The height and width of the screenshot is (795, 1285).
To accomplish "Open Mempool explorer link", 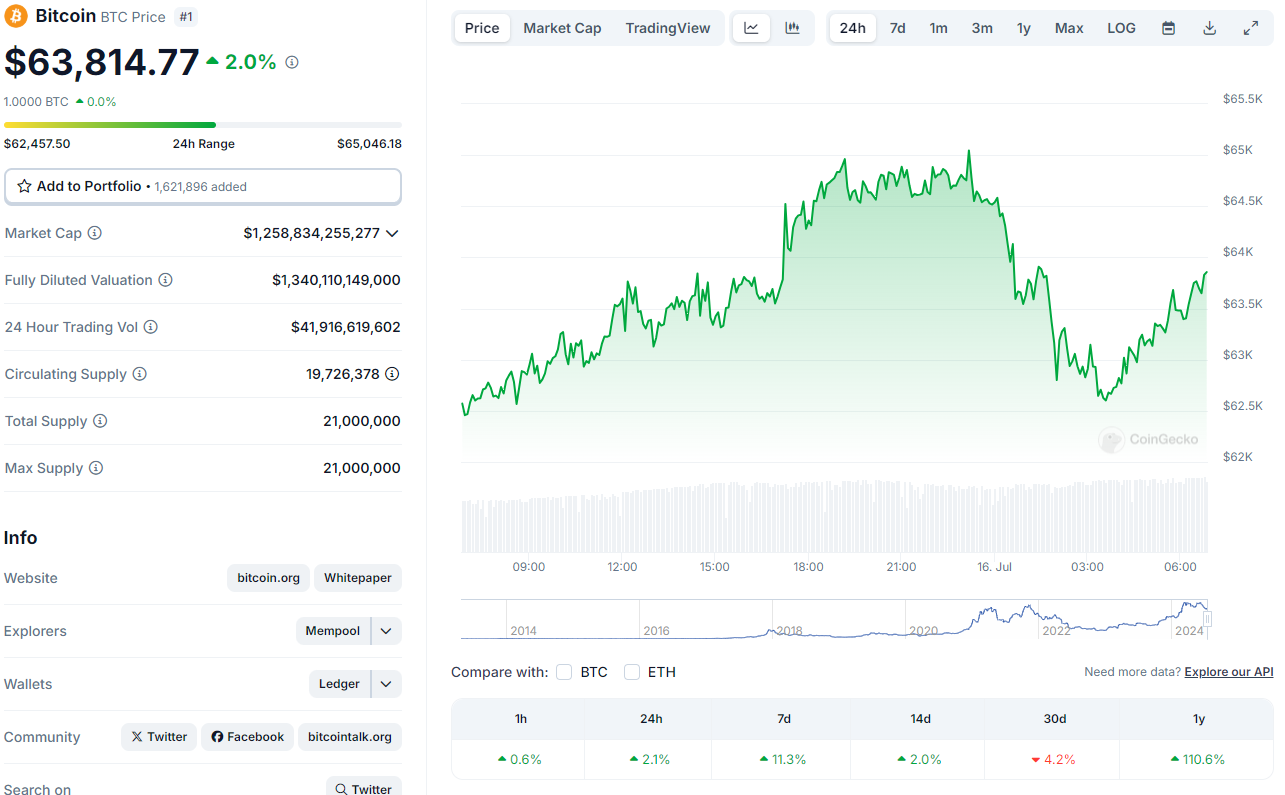I will [x=333, y=631].
